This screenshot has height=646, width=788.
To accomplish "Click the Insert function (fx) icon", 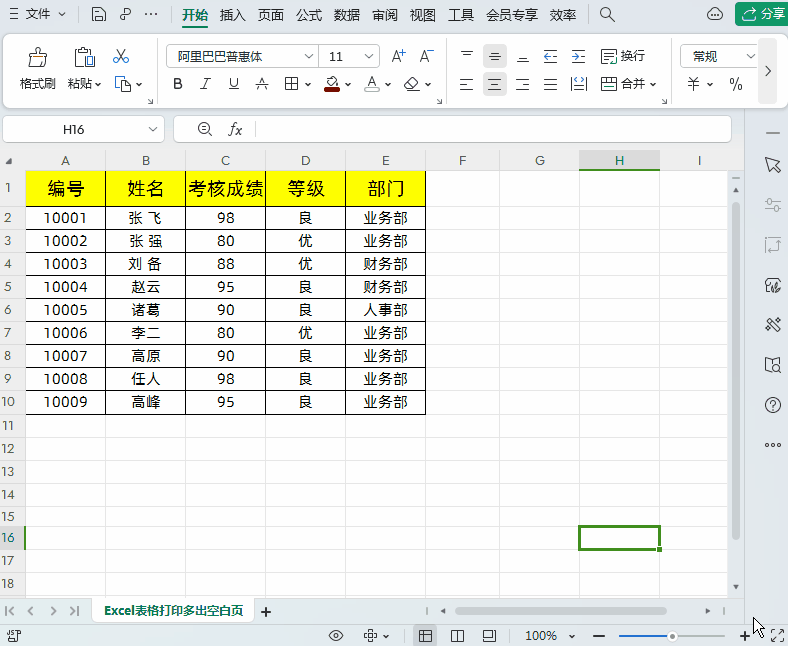I will click(x=235, y=130).
